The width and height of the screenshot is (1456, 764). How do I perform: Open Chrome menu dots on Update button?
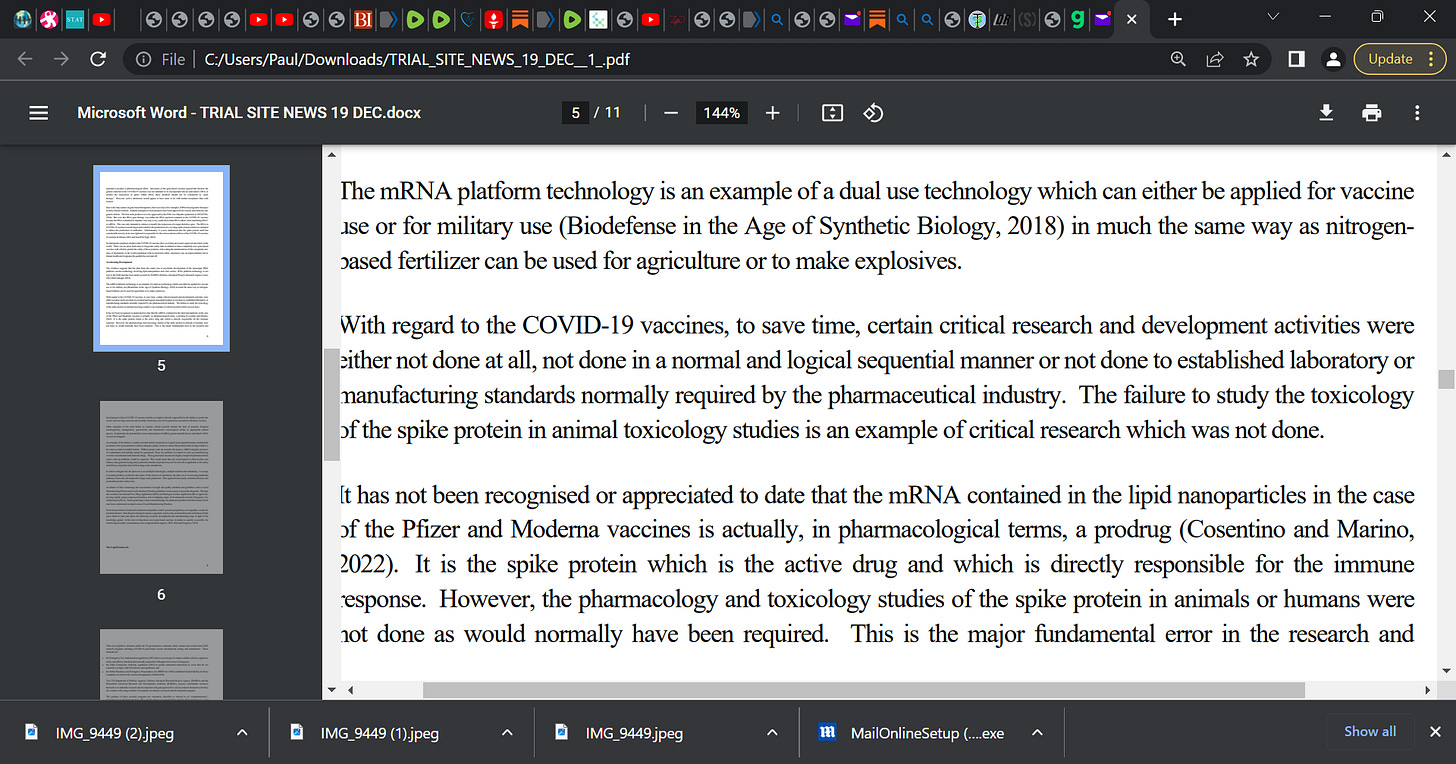coord(1430,59)
